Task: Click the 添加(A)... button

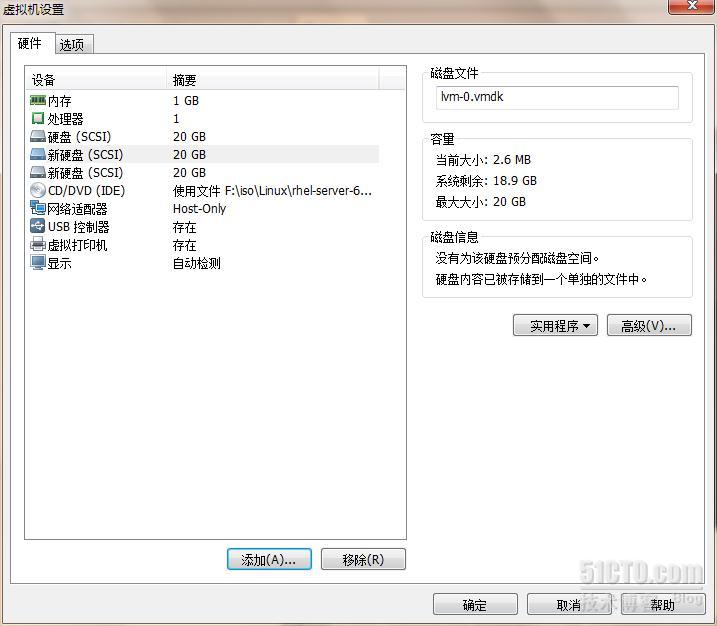Action: pos(269,559)
